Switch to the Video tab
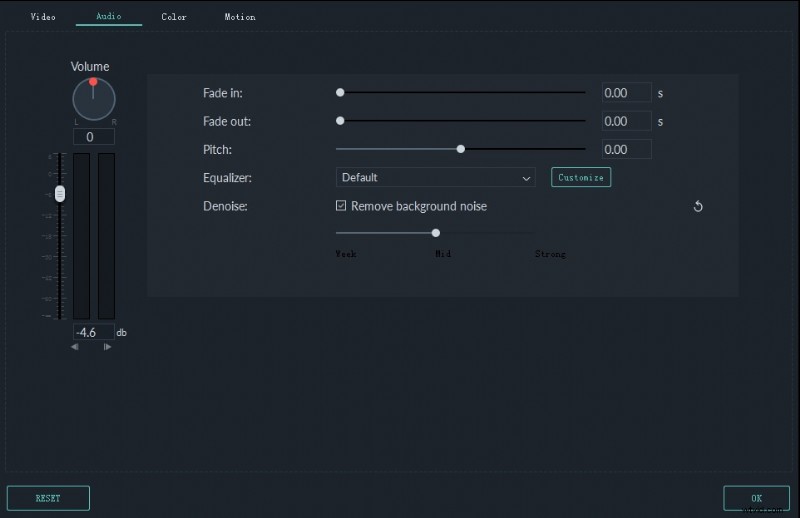The width and height of the screenshot is (800, 518). (x=43, y=17)
